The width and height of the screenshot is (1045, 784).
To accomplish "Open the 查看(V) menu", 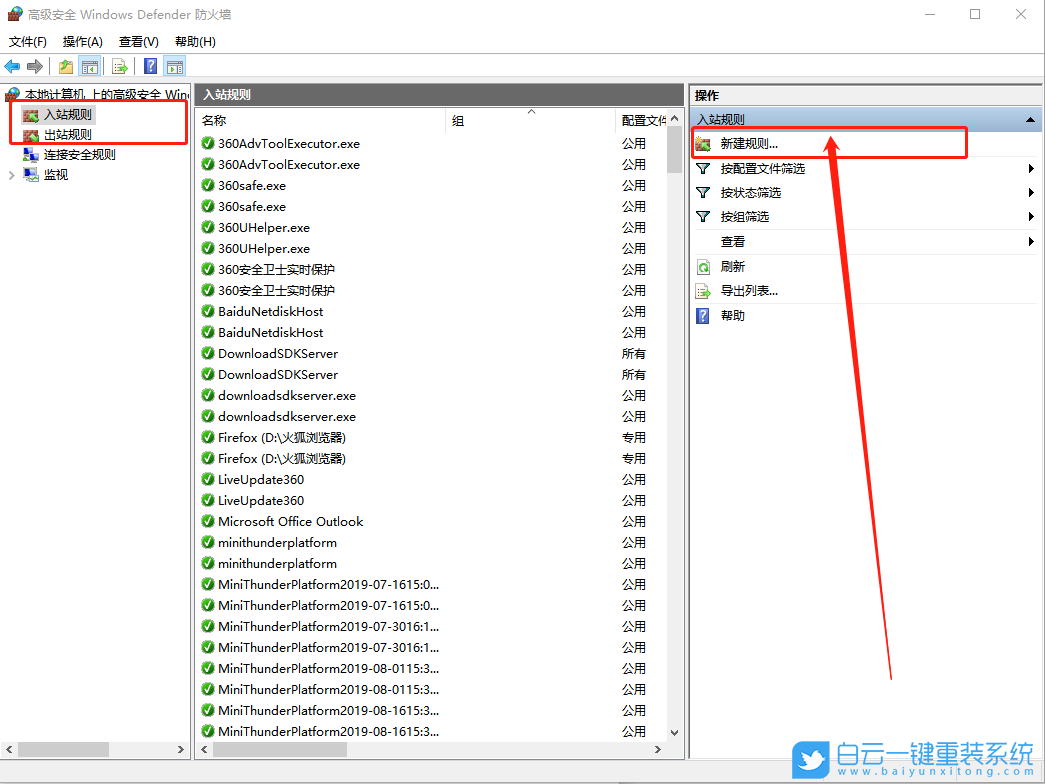I will pos(138,42).
